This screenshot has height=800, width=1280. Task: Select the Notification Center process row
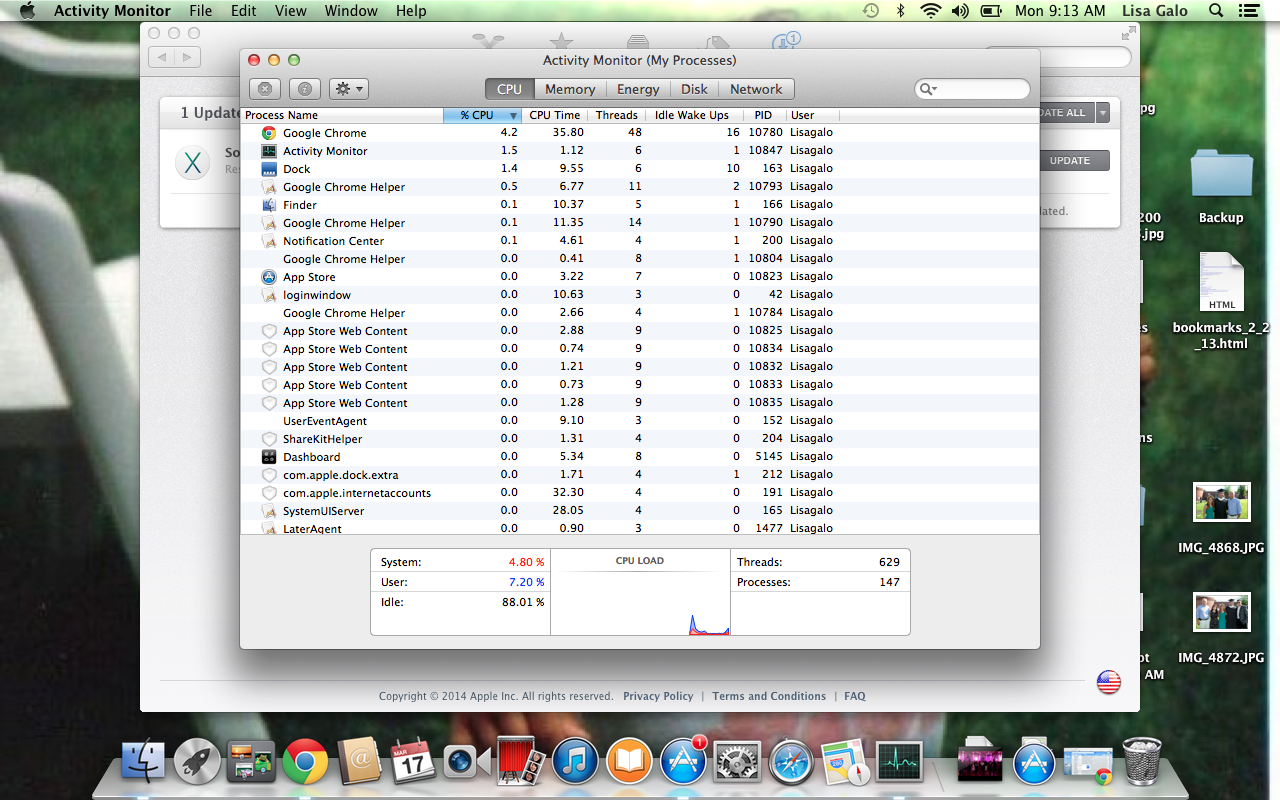[x=640, y=241]
